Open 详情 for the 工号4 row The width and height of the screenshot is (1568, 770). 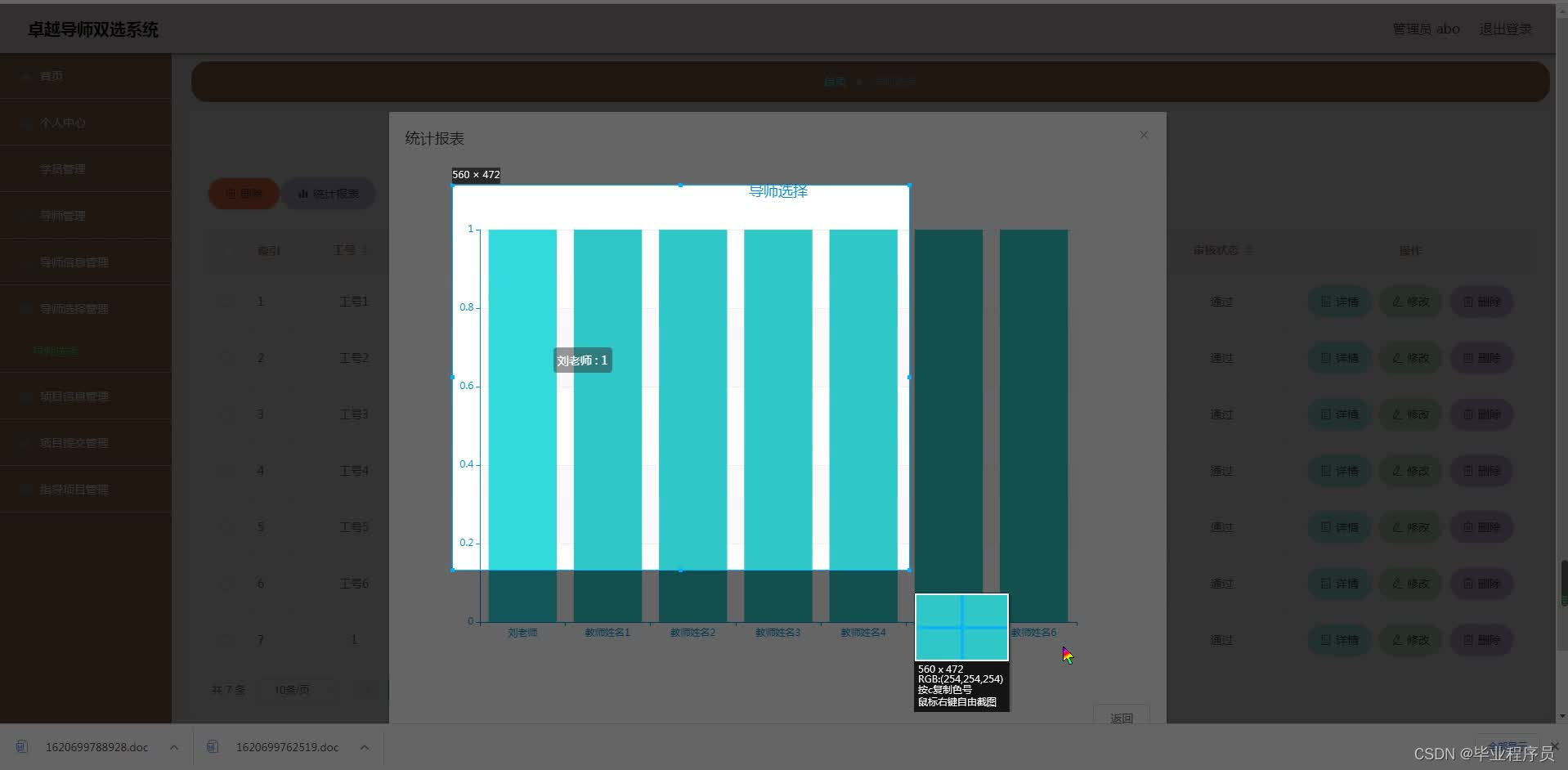[x=1339, y=471]
